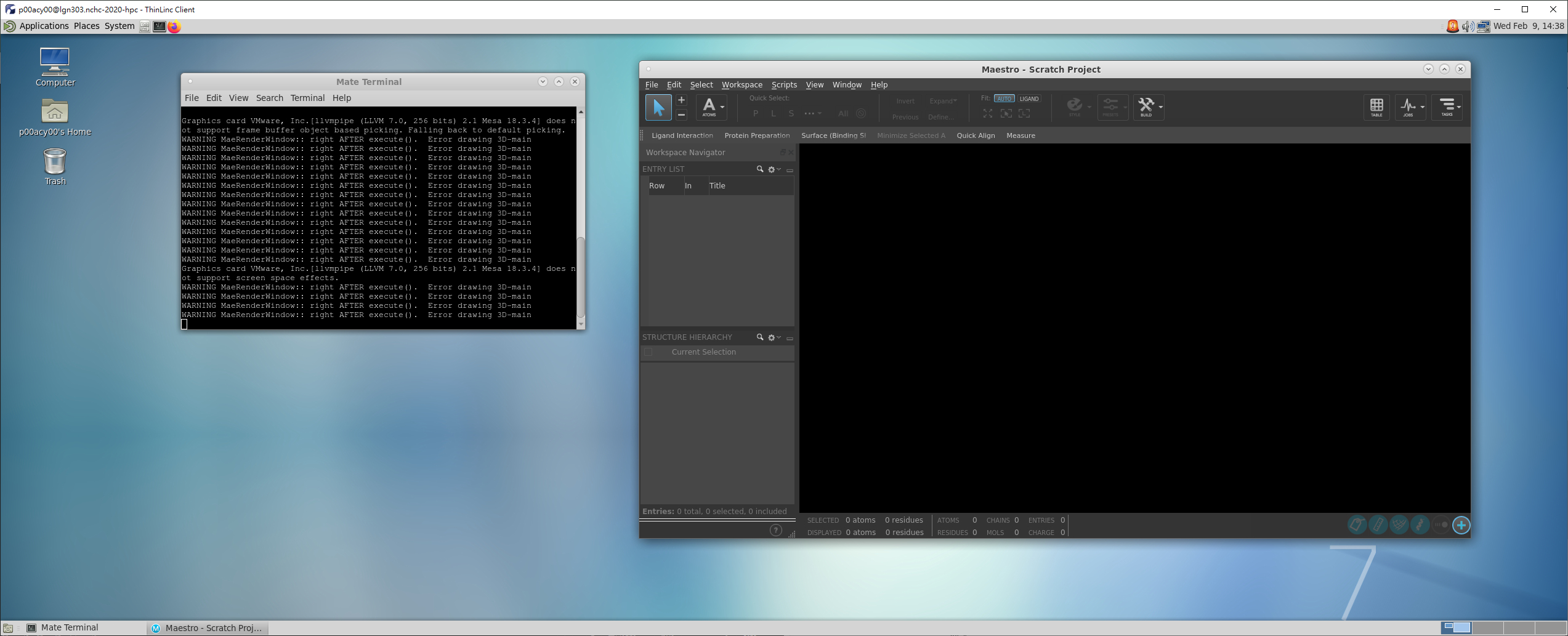Click the Measure task

(x=1020, y=135)
